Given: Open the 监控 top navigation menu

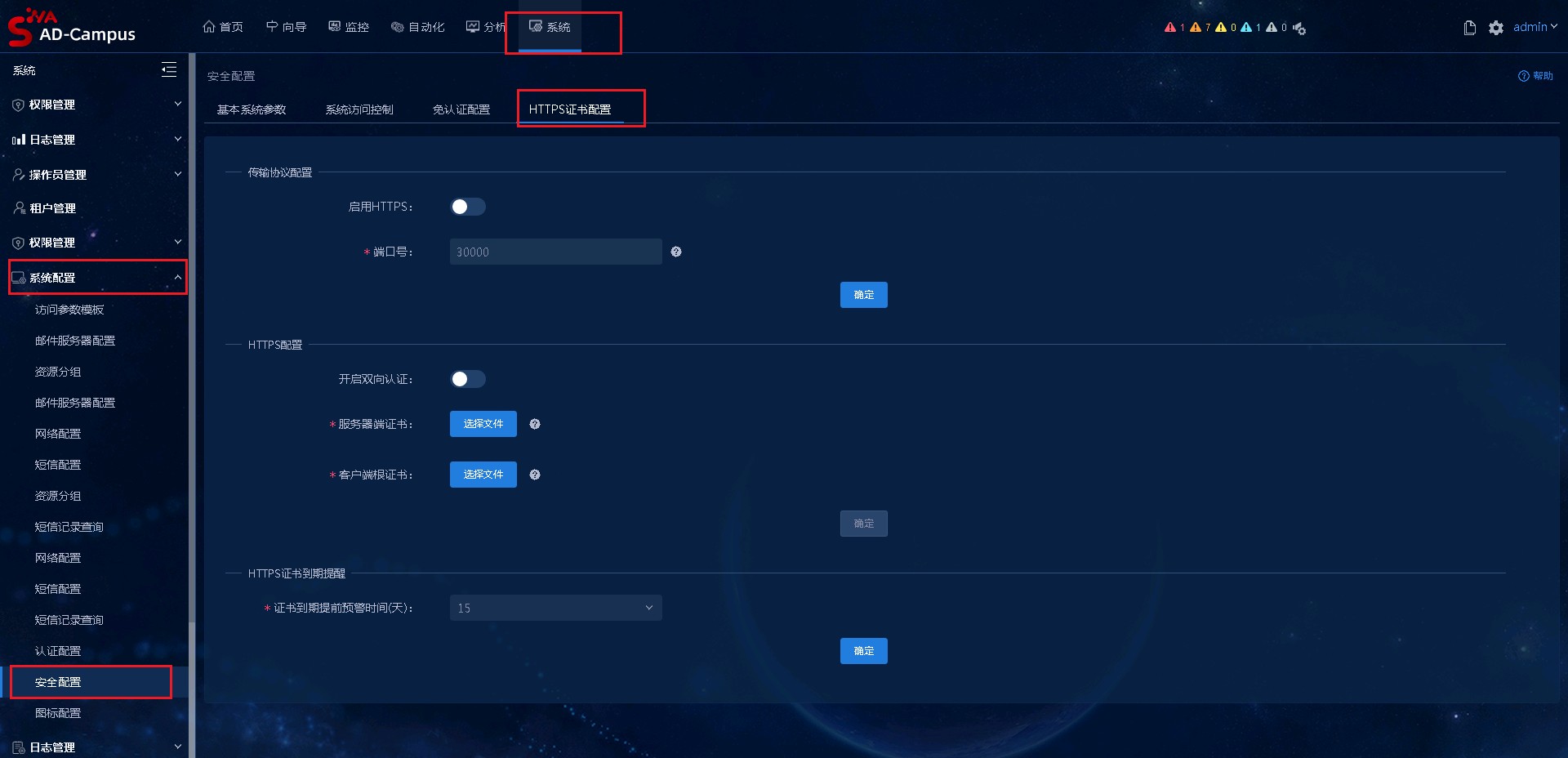Looking at the screenshot, I should coord(349,27).
